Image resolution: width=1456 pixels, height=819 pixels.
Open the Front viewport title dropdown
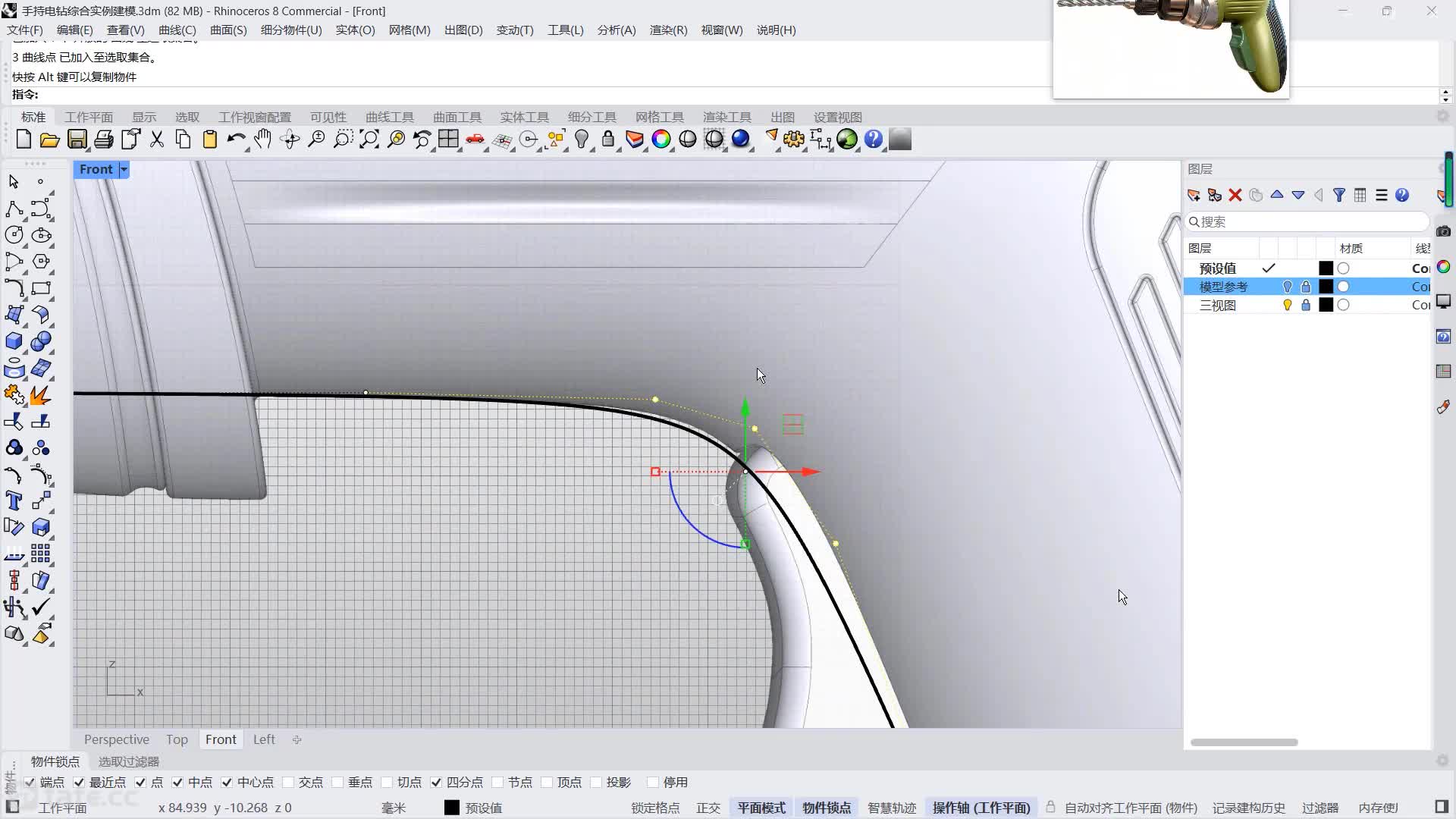124,169
